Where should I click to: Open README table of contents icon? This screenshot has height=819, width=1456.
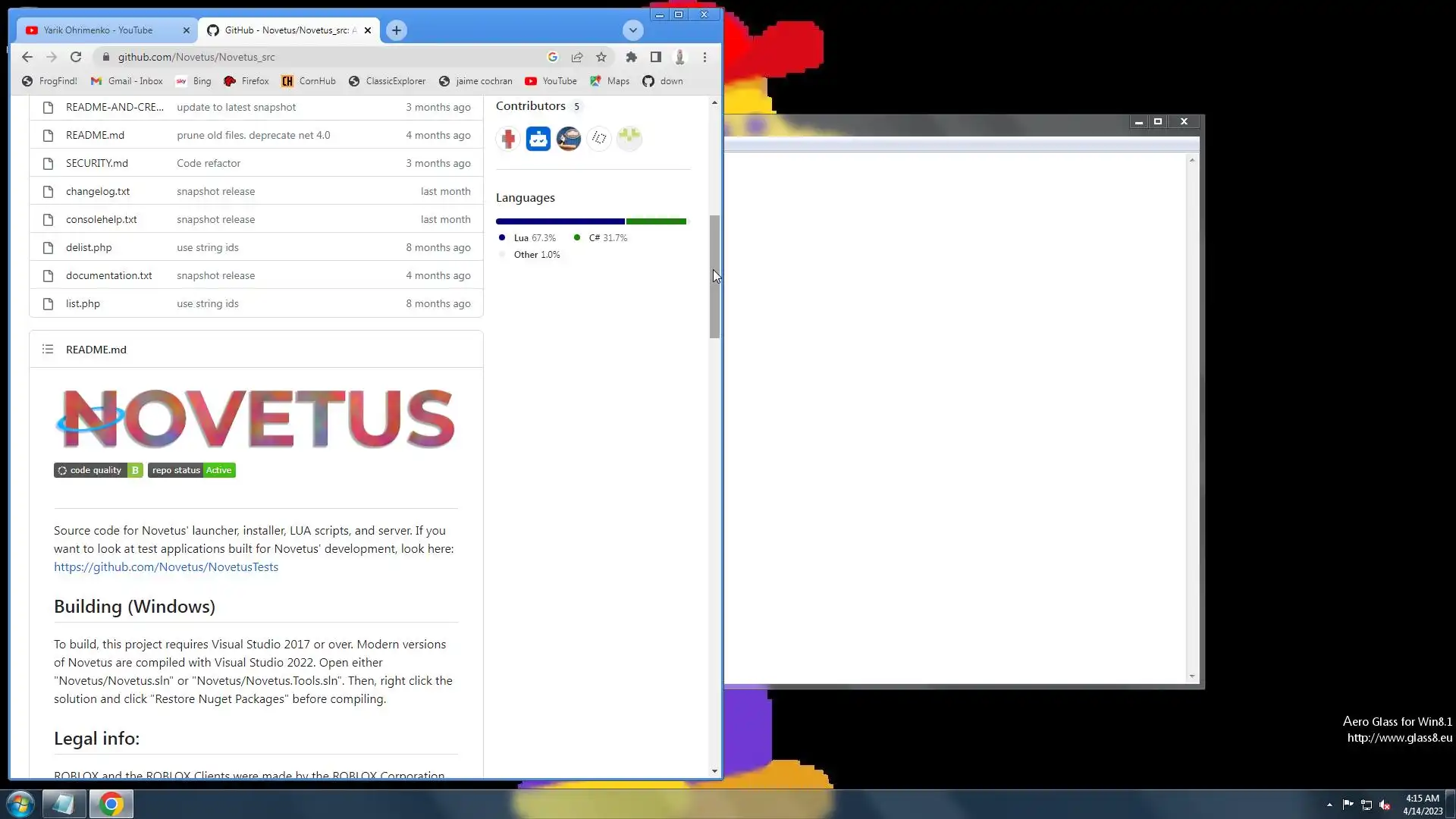click(x=48, y=350)
